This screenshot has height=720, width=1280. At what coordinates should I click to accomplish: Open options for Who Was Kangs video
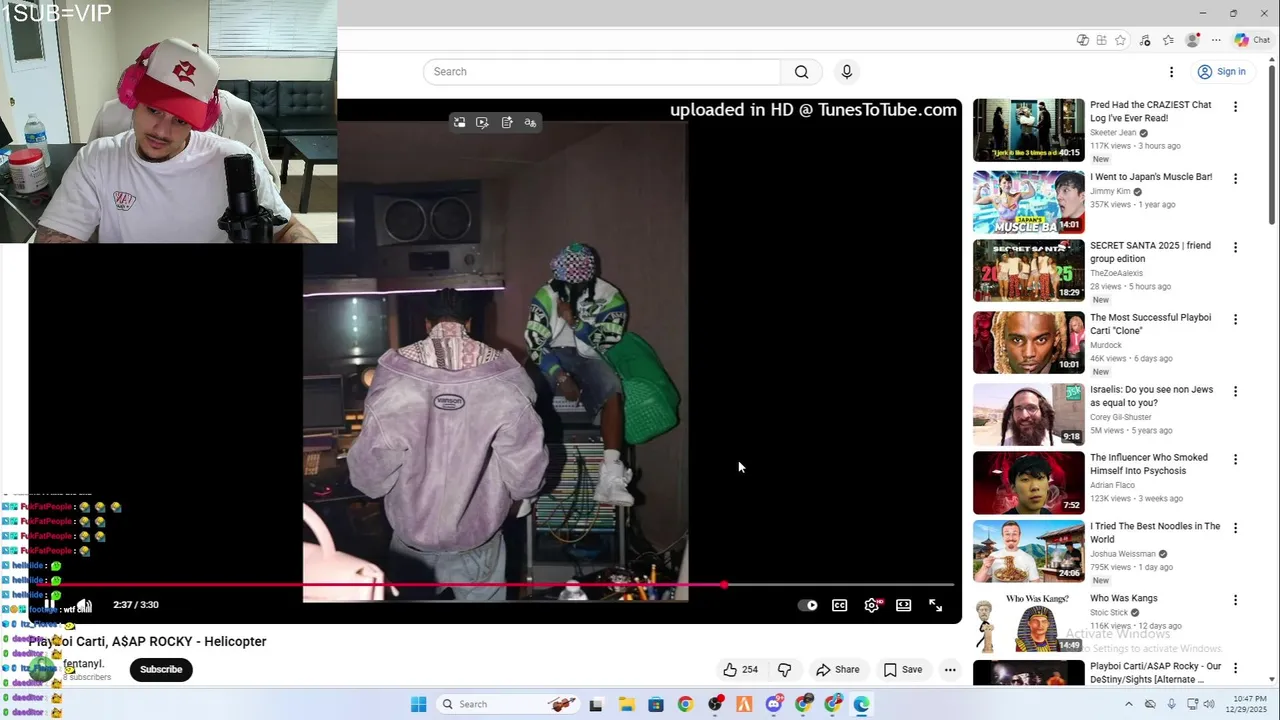(1235, 601)
